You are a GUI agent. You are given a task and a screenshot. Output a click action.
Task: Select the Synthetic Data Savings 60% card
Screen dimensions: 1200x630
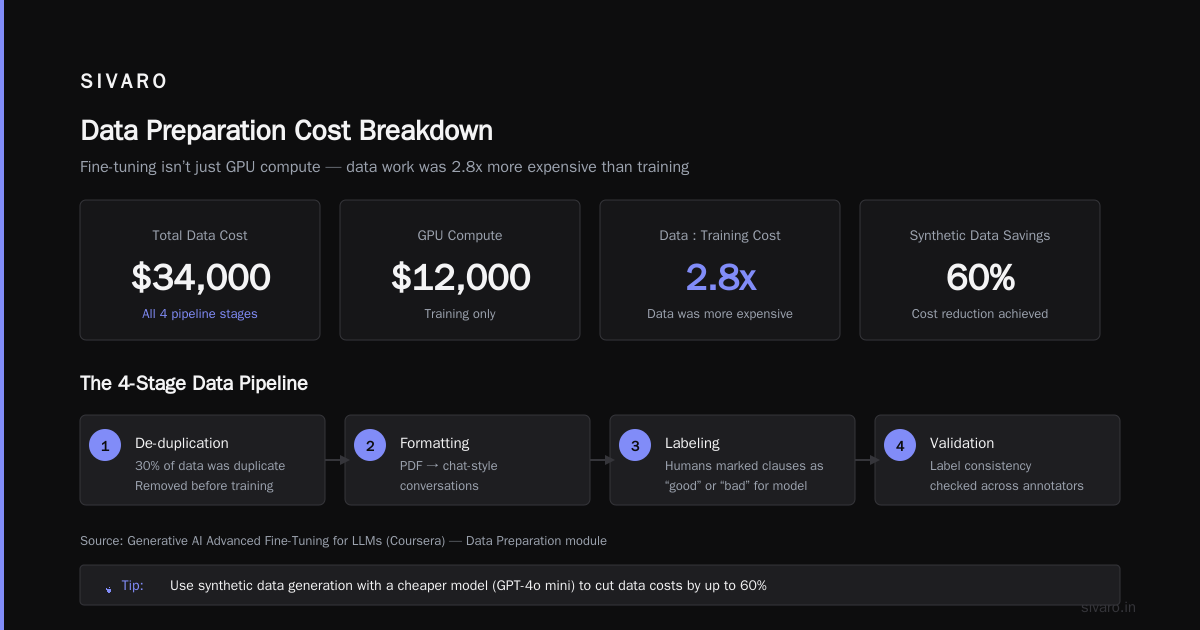(980, 270)
